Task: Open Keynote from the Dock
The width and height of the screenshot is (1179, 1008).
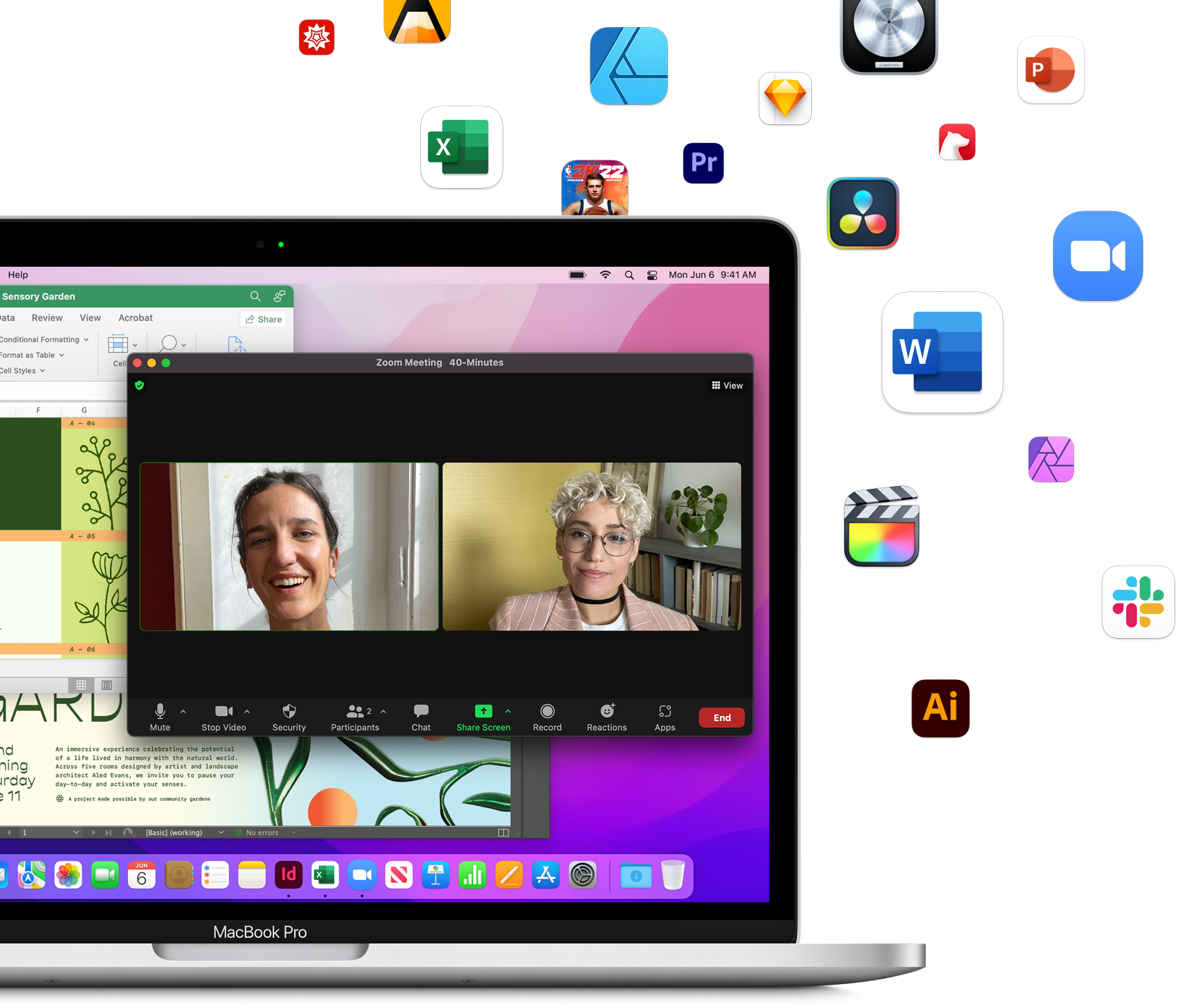Action: click(435, 875)
